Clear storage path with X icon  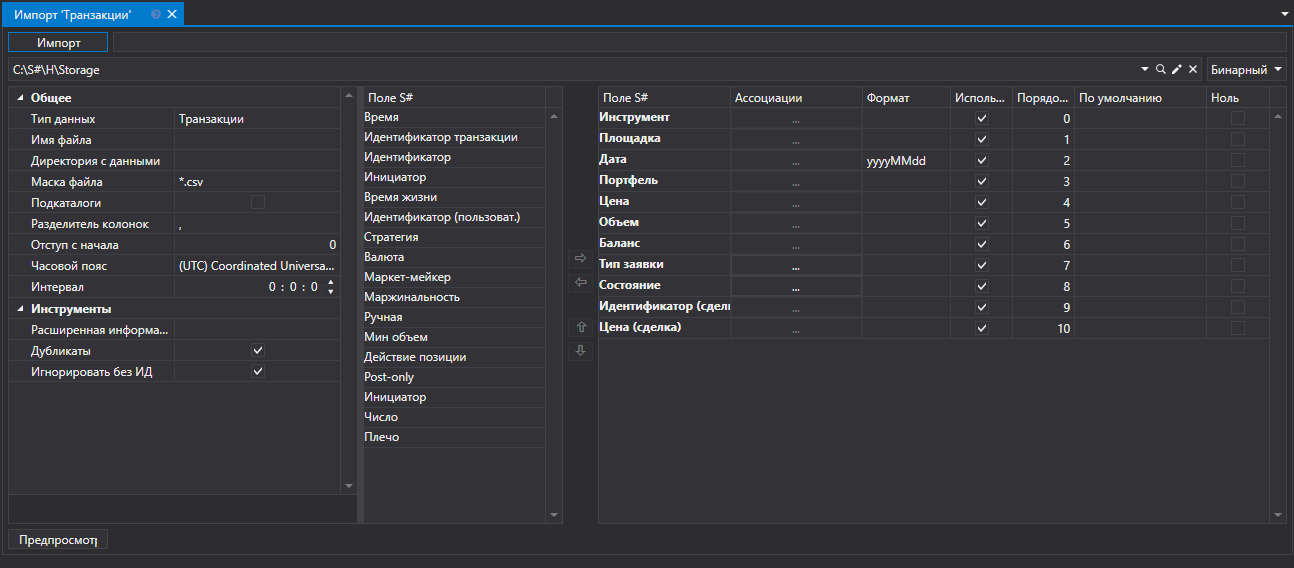[x=1192, y=70]
